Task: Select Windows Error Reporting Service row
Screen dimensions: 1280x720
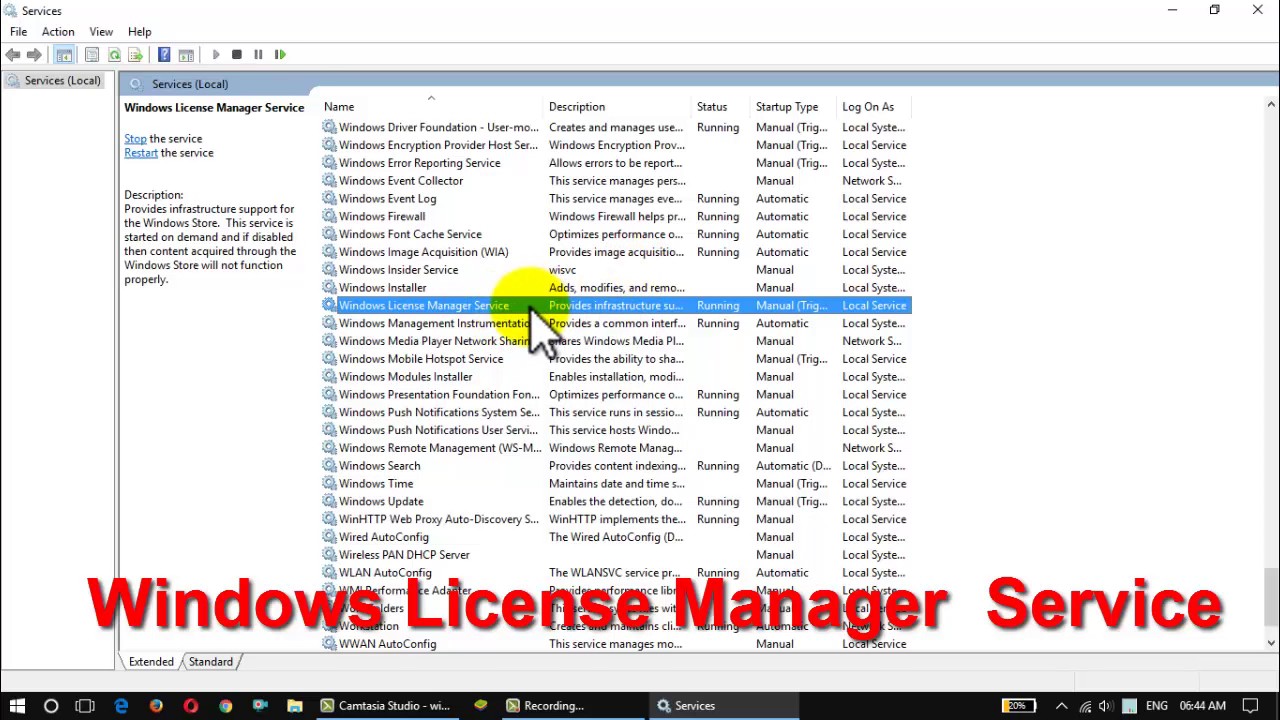Action: (x=615, y=163)
